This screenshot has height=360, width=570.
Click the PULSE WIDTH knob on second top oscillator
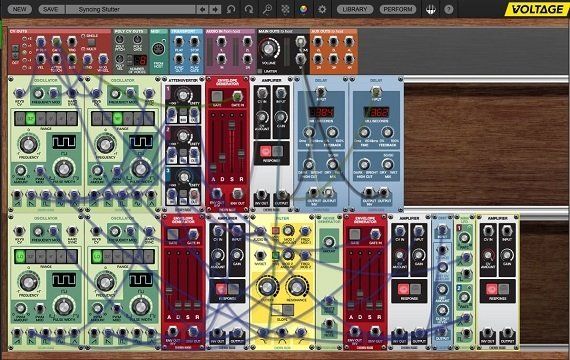coord(140,168)
